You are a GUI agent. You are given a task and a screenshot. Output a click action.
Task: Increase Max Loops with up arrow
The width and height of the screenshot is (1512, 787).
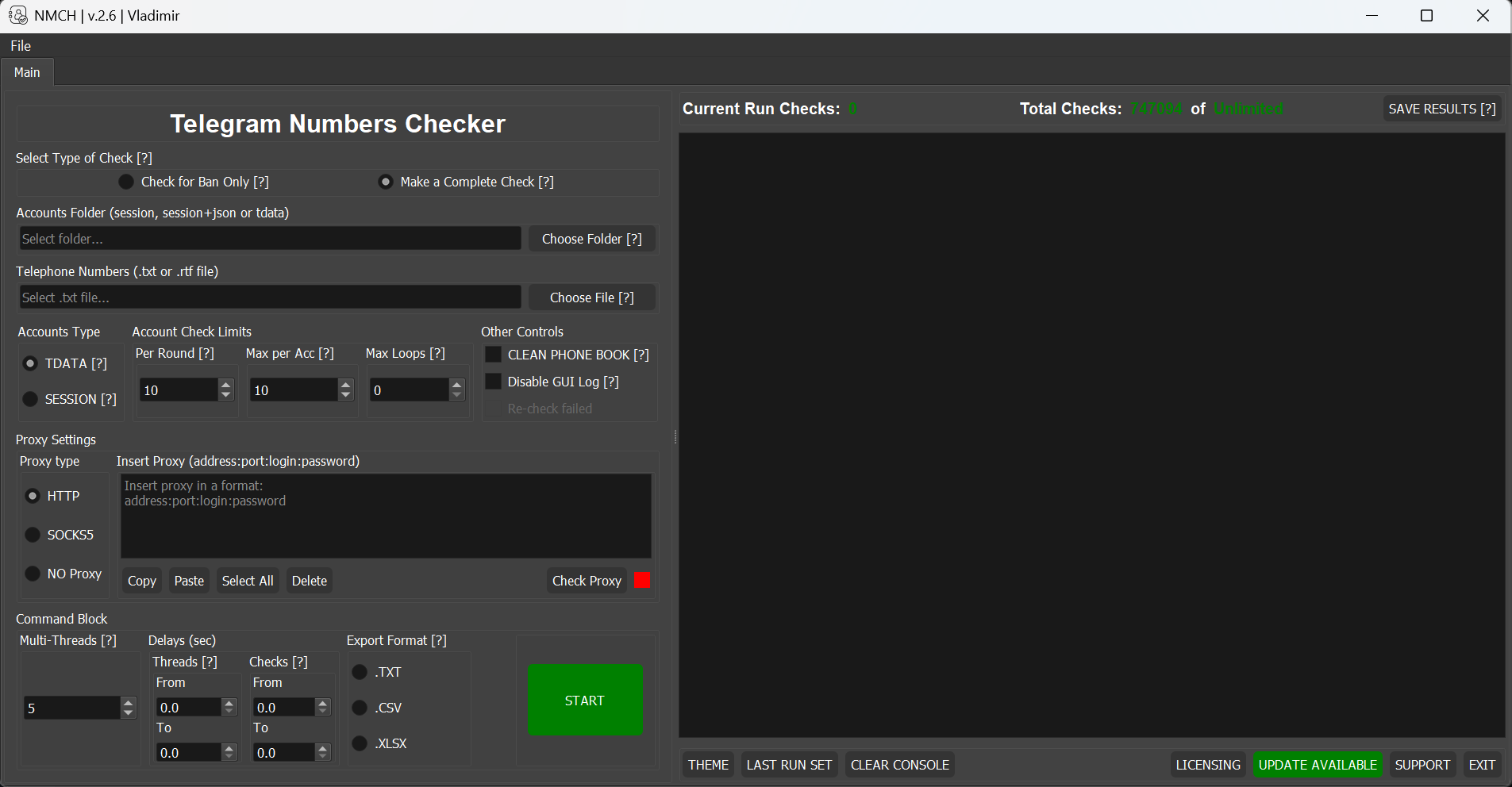tap(456, 385)
